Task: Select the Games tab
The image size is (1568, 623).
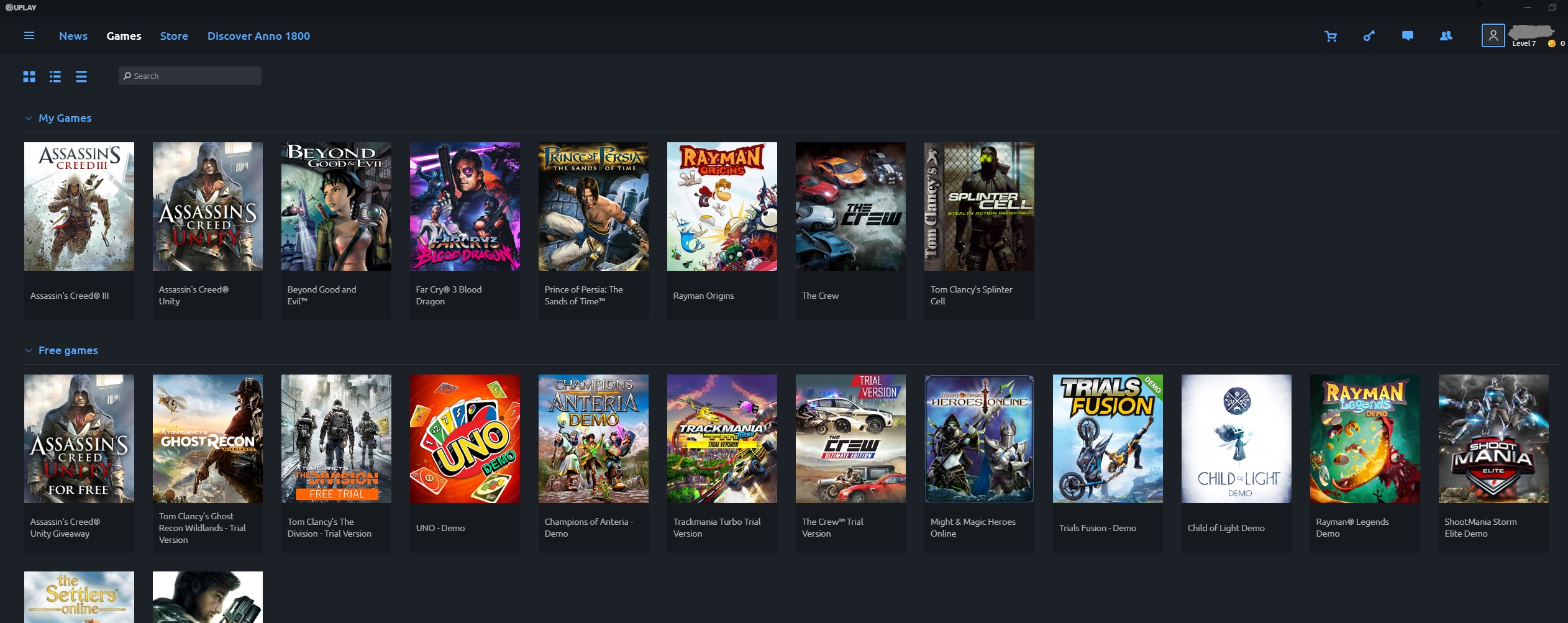Action: tap(124, 36)
